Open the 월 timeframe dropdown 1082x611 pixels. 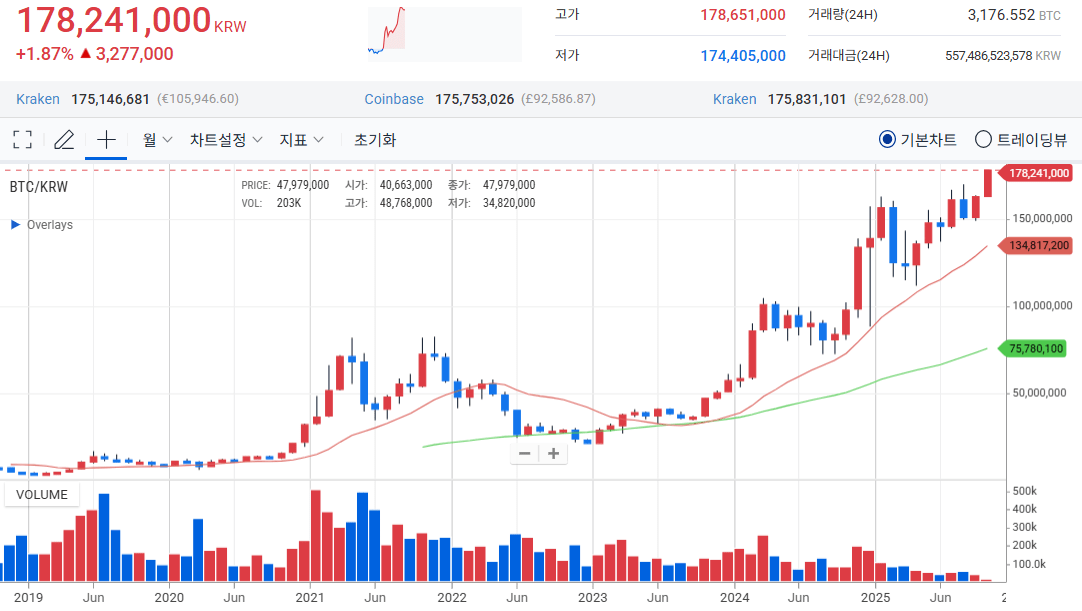(157, 140)
